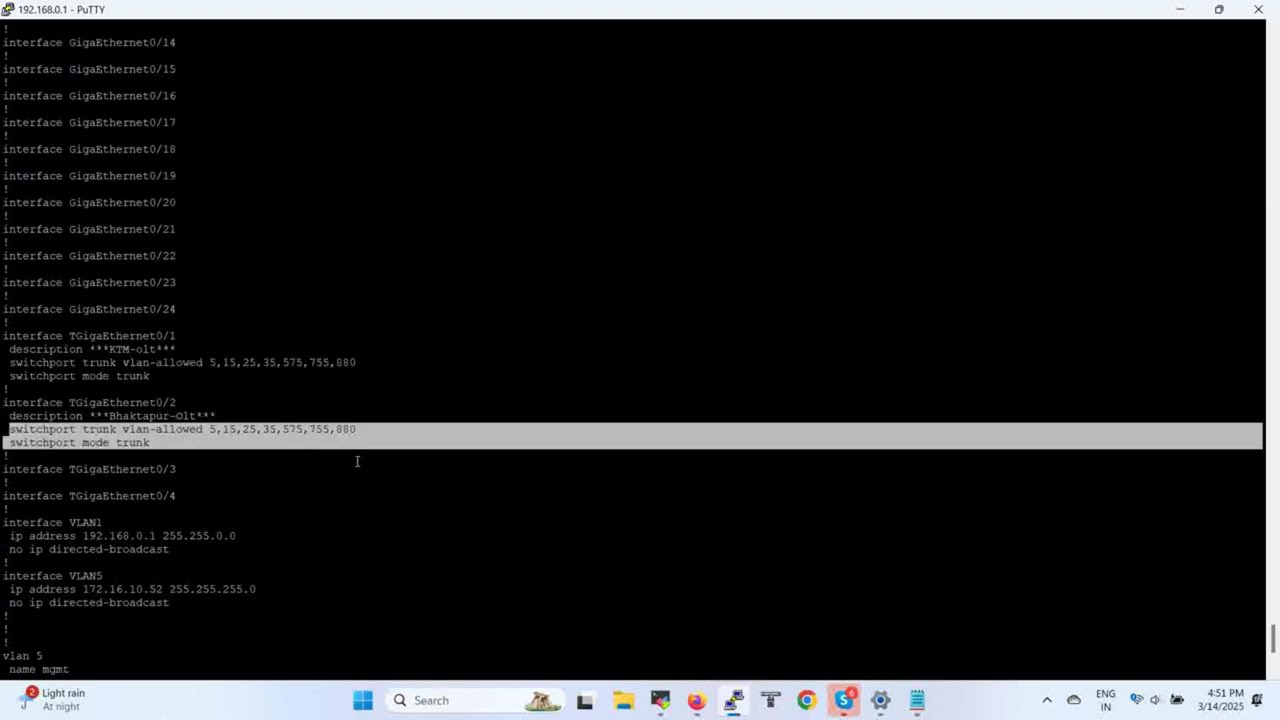Click the 'name mgmt' line
The height and width of the screenshot is (720, 1280).
point(39,669)
